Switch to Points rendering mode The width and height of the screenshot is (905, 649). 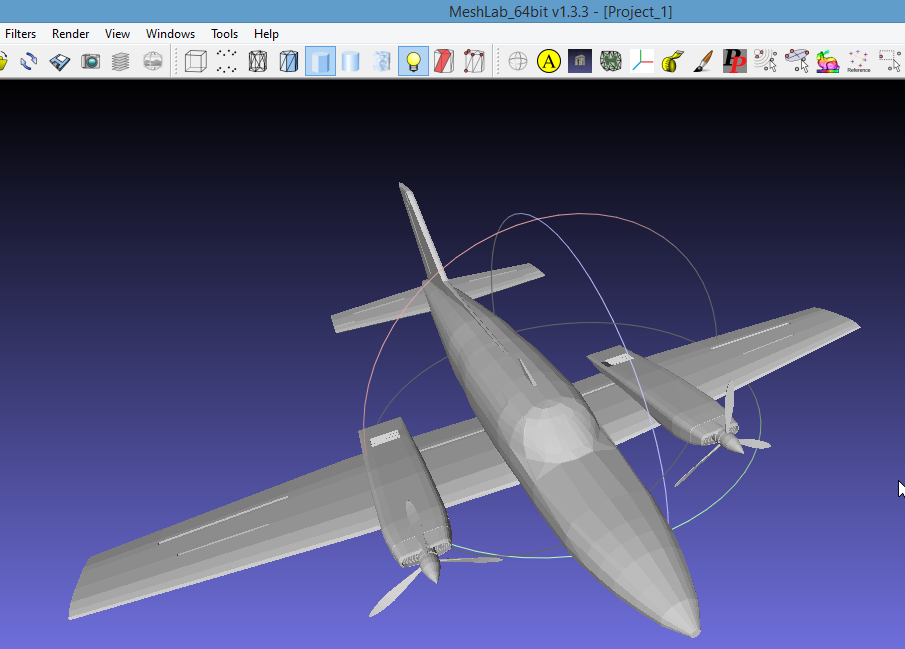tap(226, 61)
